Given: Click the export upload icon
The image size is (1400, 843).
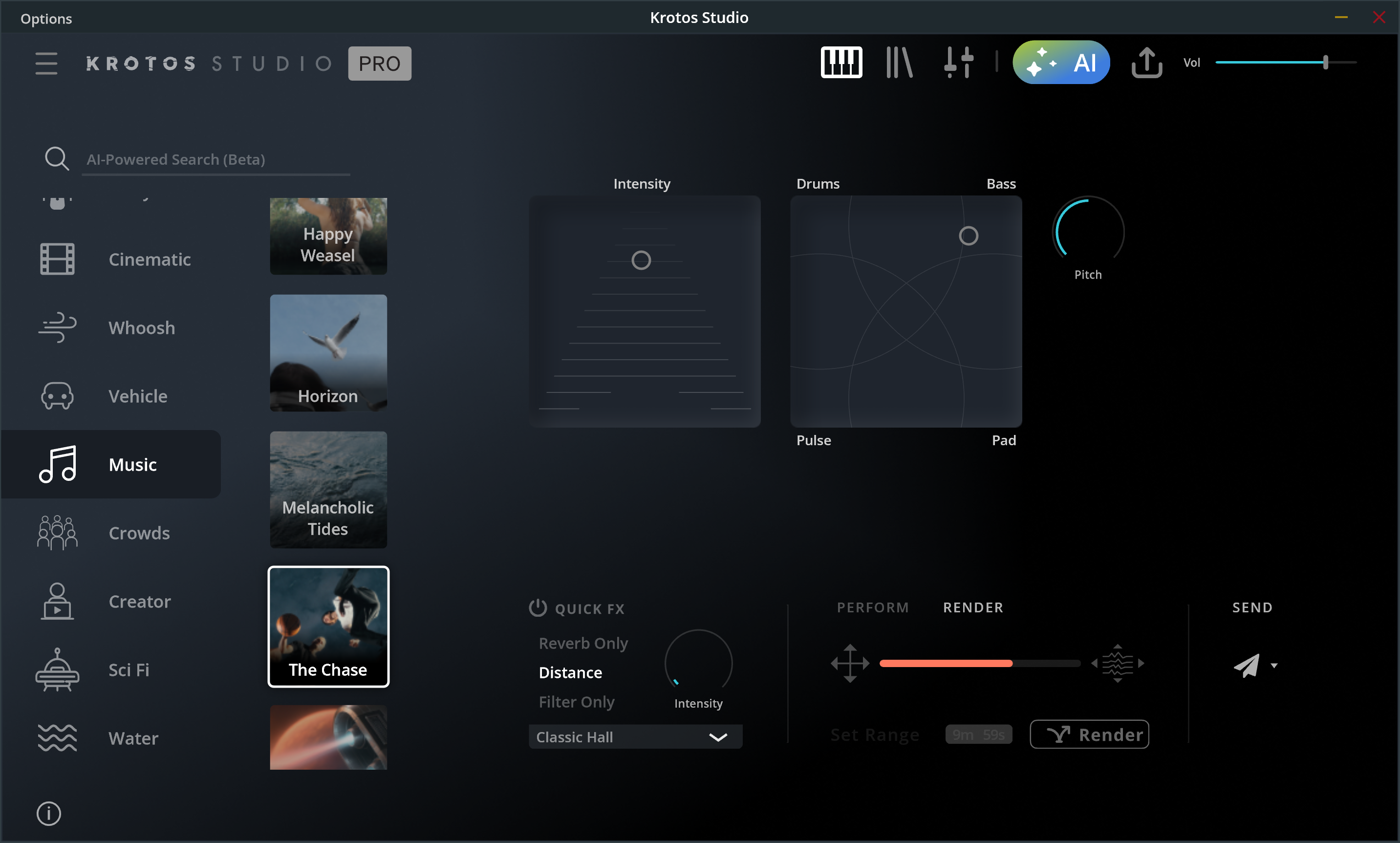Looking at the screenshot, I should point(1147,63).
